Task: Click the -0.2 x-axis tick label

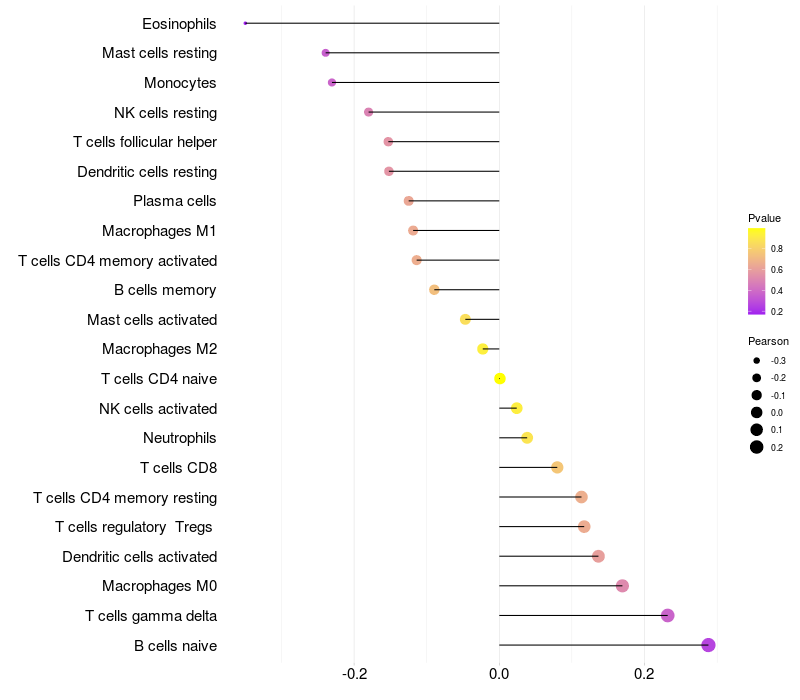Action: click(x=354, y=674)
